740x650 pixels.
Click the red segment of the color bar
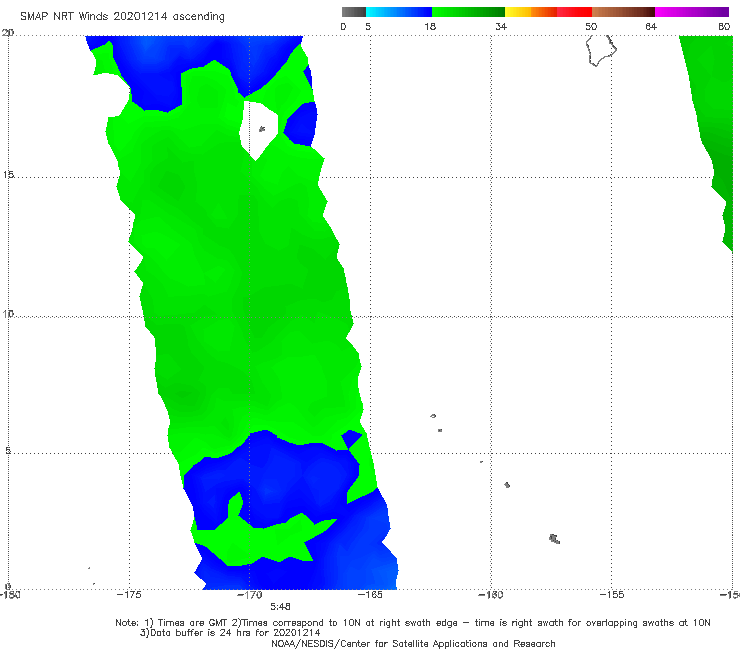pos(574,12)
